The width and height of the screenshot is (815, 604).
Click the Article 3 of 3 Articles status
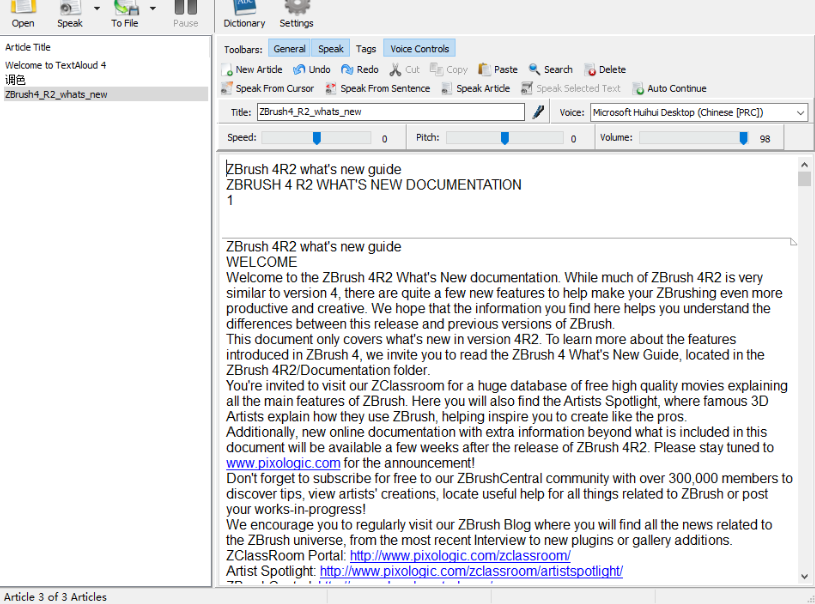click(x=55, y=597)
